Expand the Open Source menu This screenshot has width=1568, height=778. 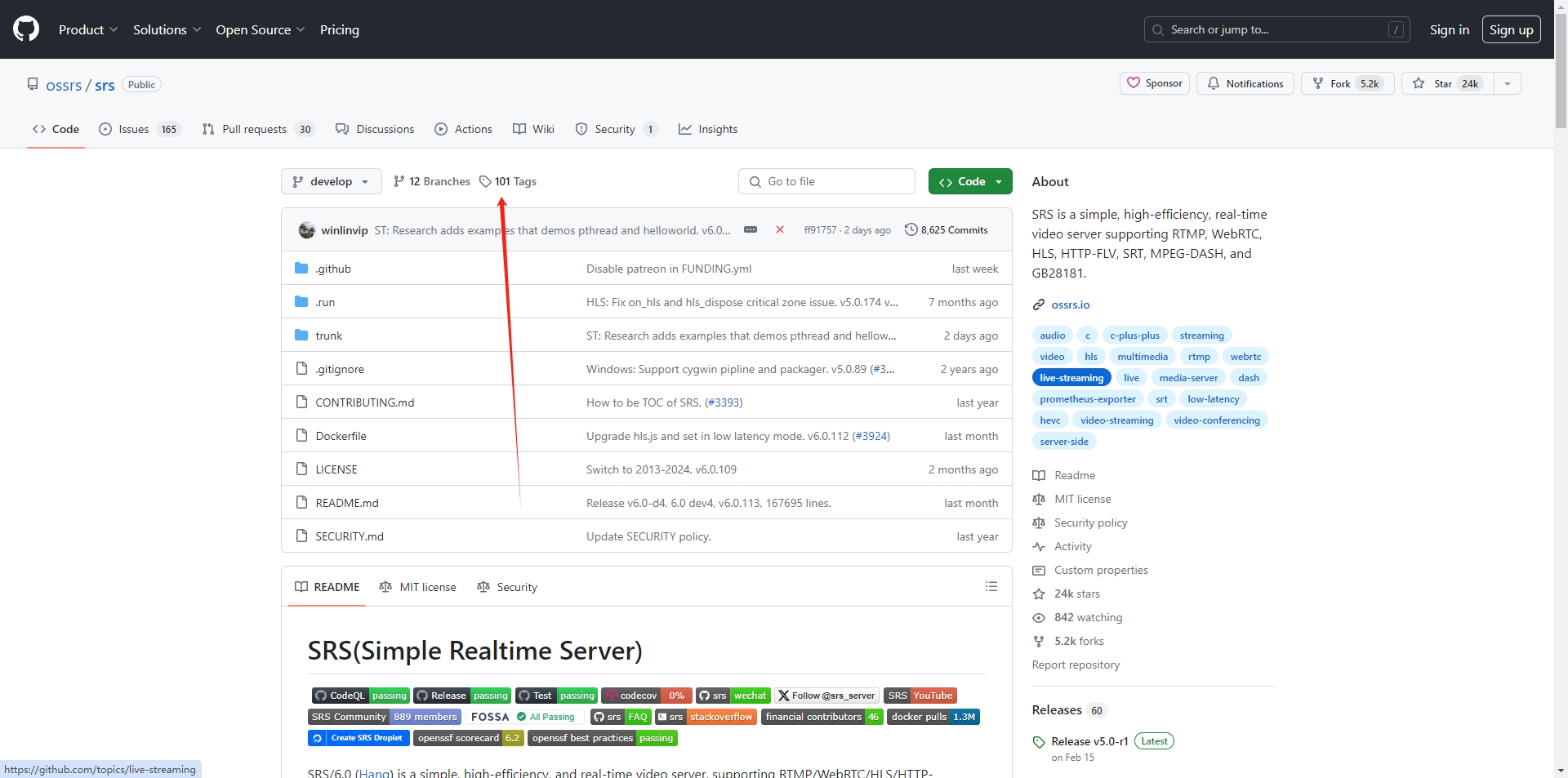[x=260, y=29]
